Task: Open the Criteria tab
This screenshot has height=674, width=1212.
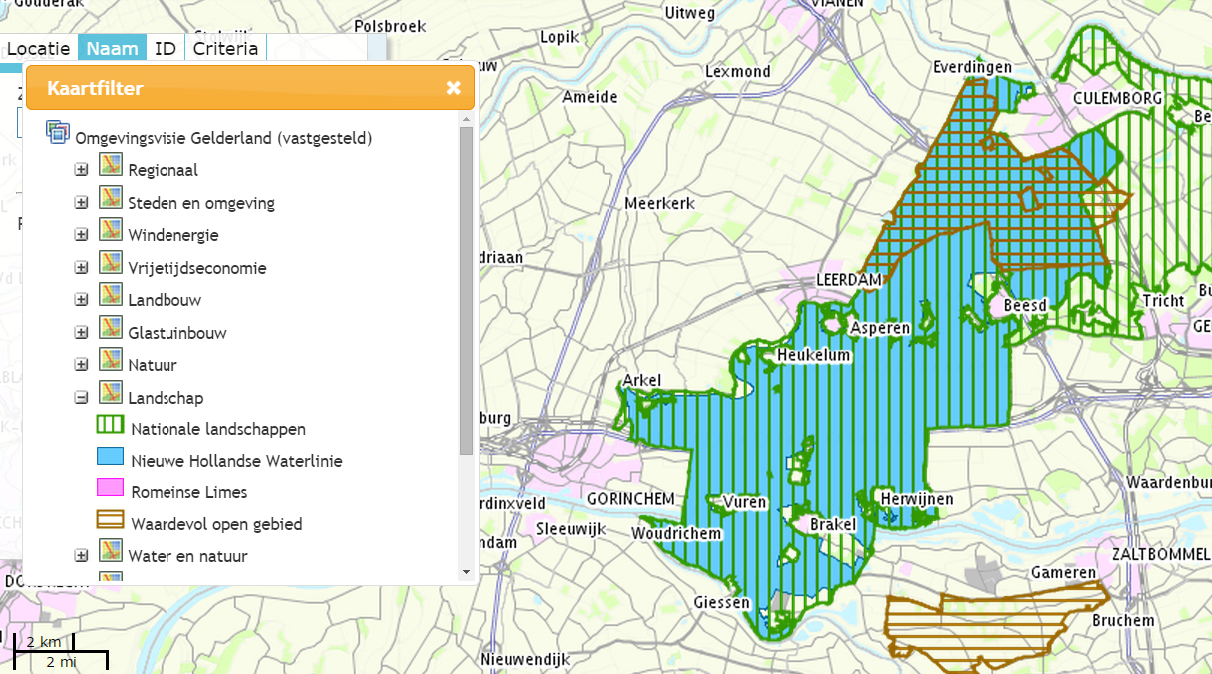Action: tap(225, 47)
